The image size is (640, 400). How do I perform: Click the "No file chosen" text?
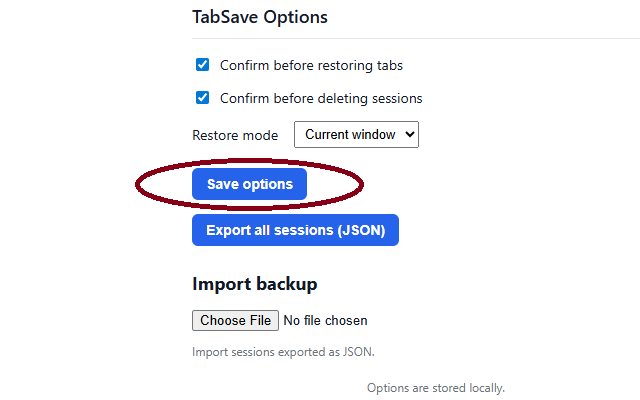tap(325, 320)
